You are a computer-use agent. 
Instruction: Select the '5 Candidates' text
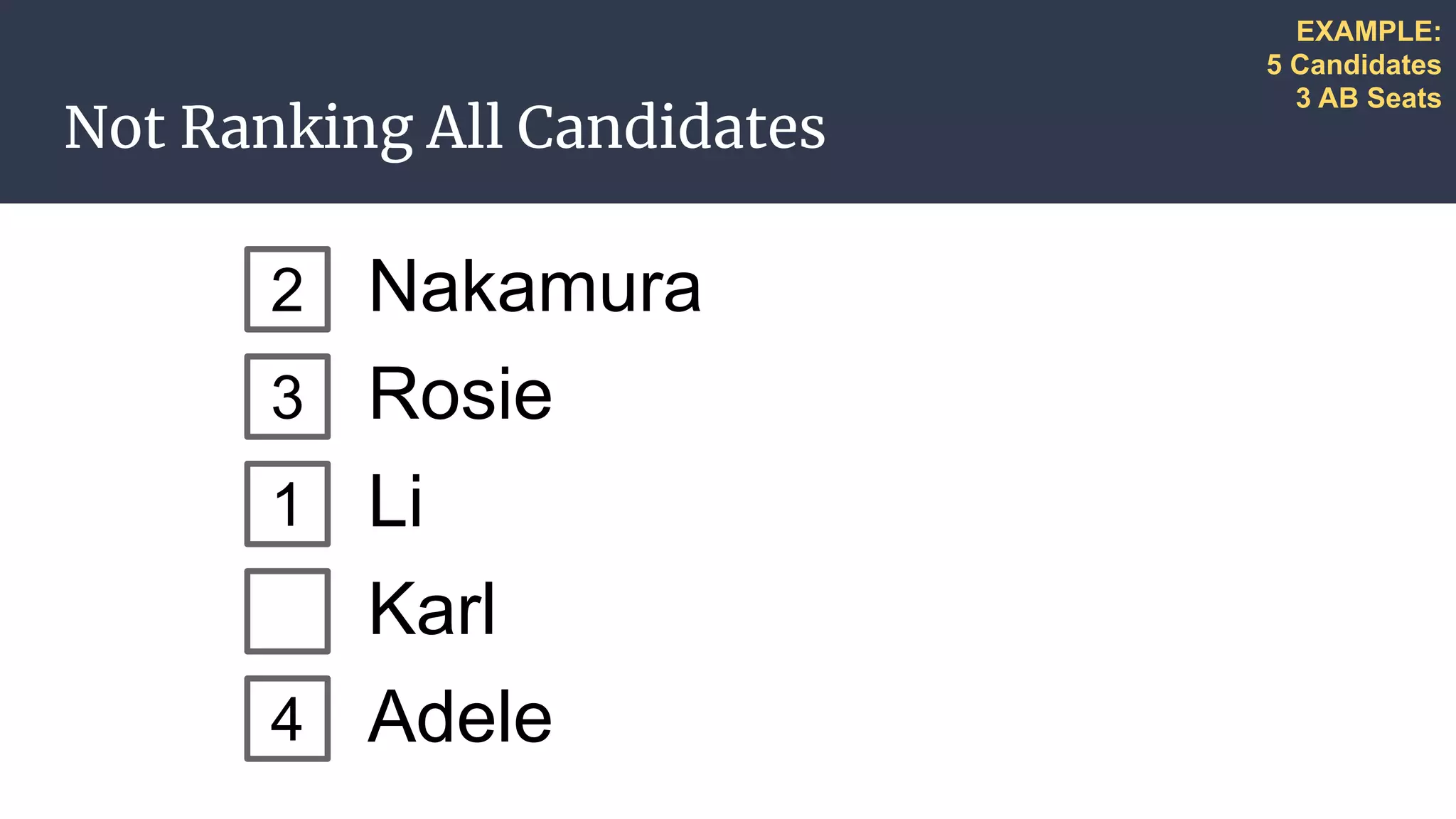point(1354,65)
